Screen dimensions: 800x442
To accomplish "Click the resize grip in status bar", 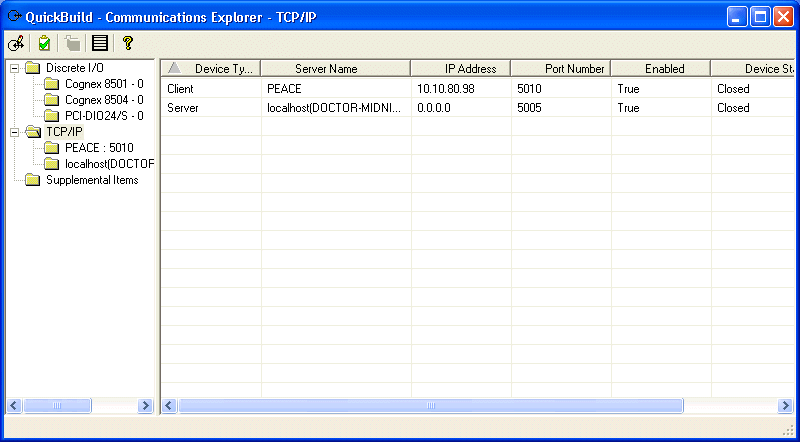I will click(x=788, y=429).
